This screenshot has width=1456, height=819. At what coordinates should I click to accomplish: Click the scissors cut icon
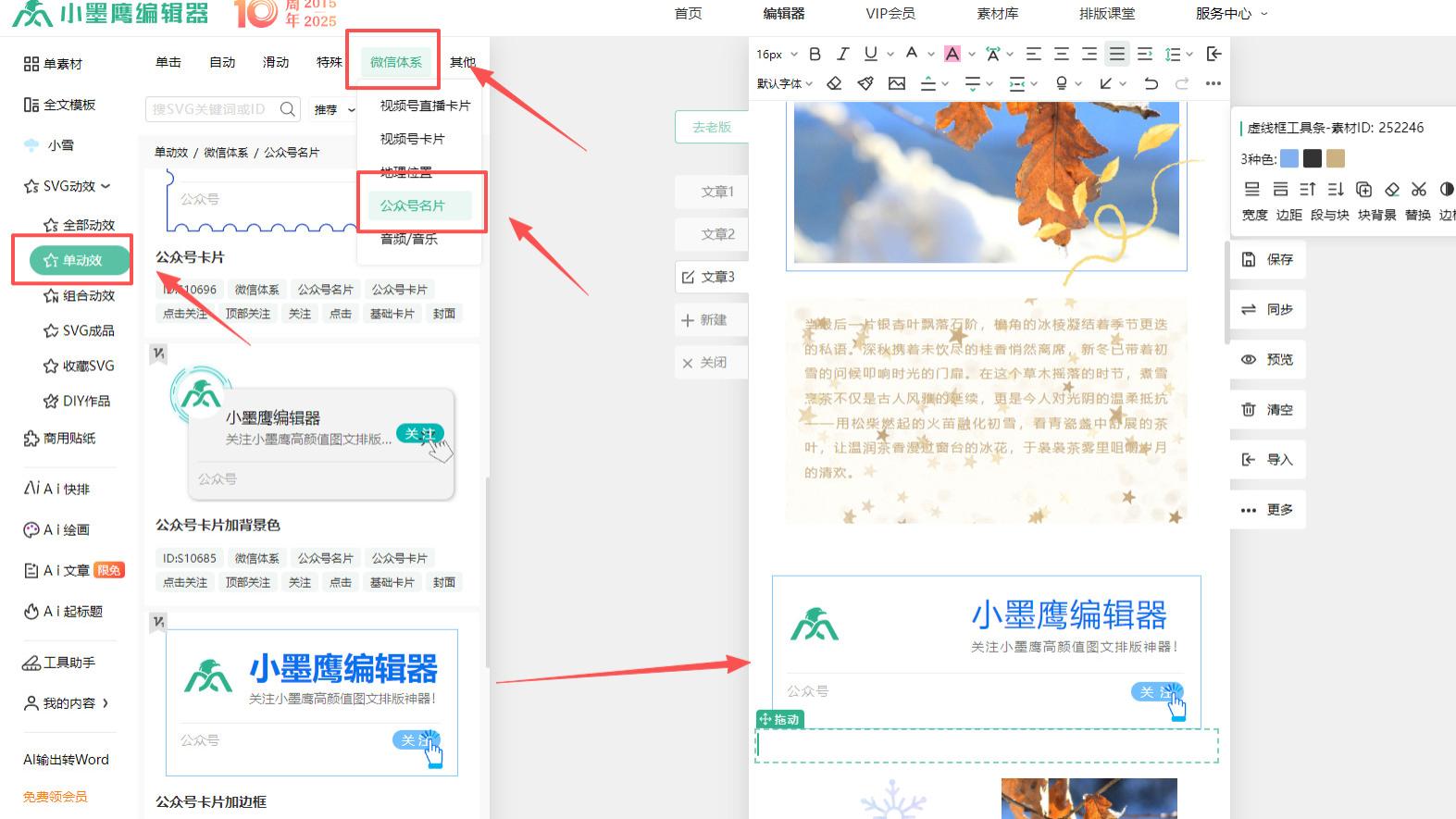click(x=1419, y=189)
